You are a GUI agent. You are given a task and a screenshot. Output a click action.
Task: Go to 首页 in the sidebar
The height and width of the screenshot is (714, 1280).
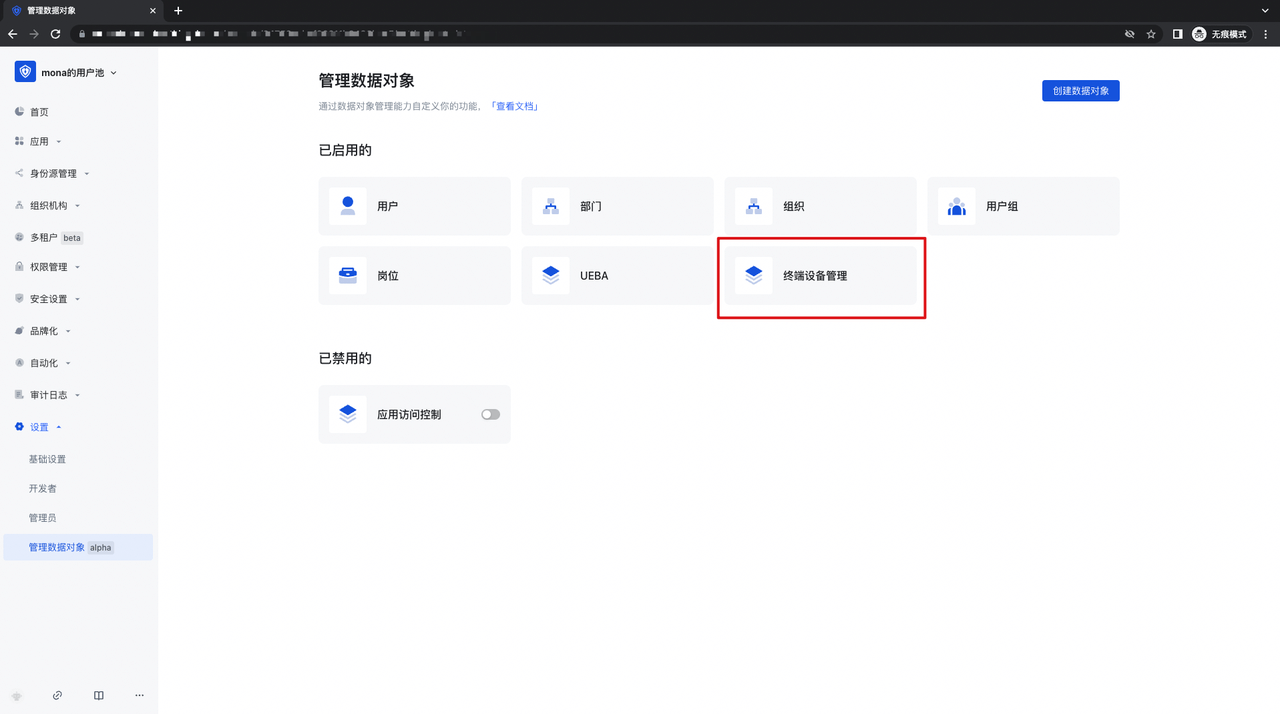click(39, 112)
